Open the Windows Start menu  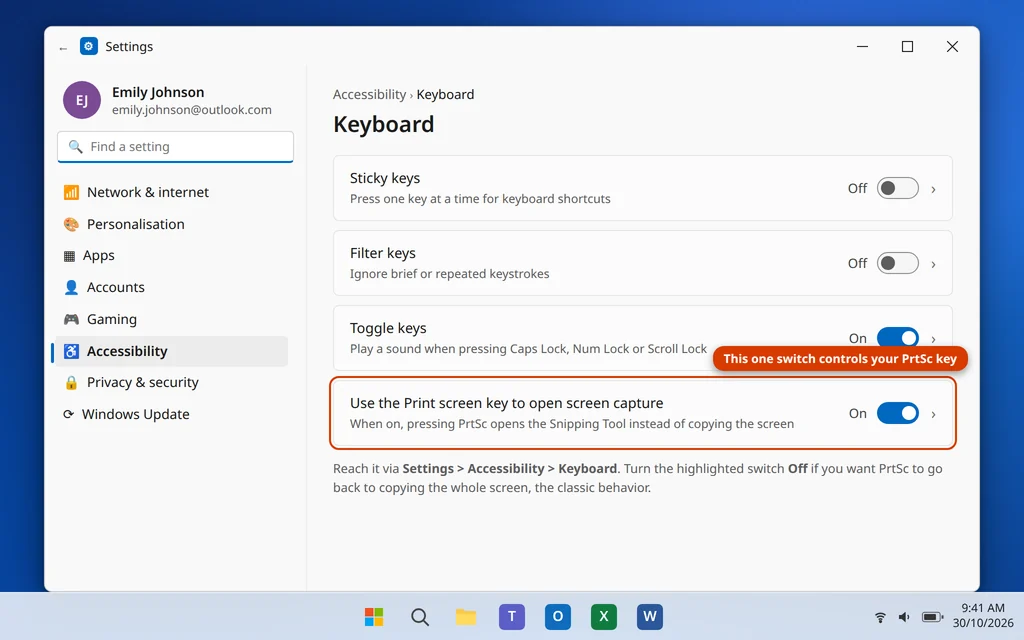point(374,616)
